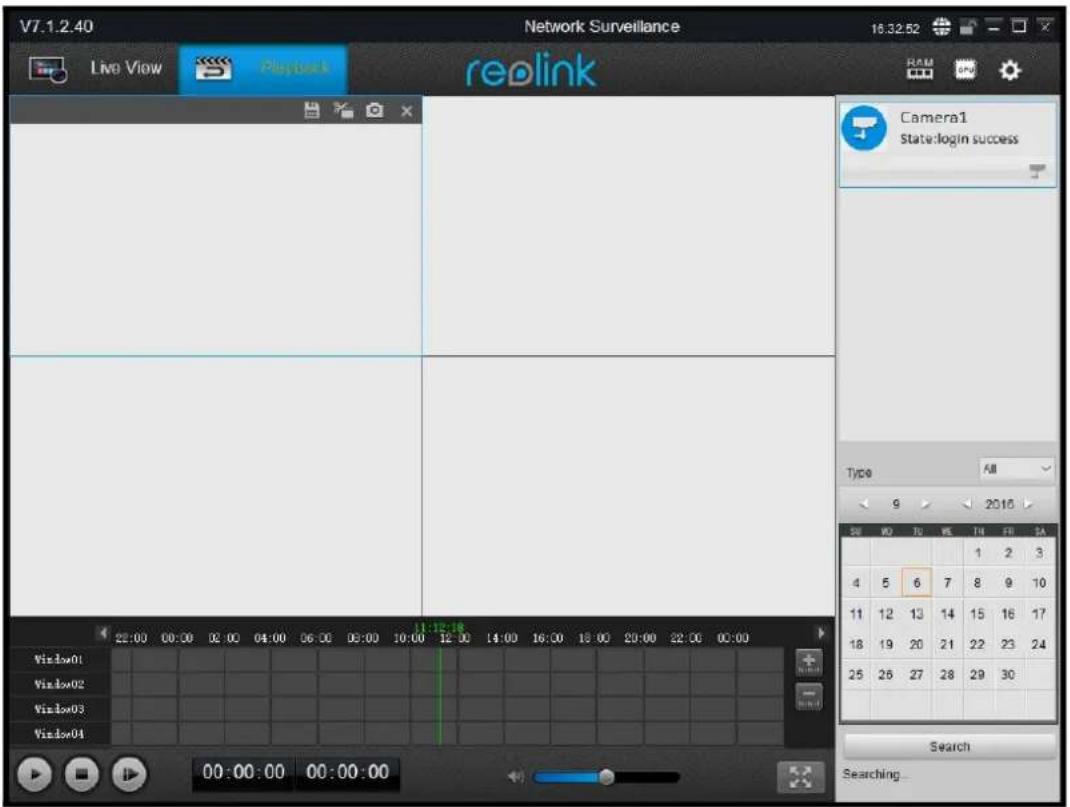1070x807 pixels.
Task: Go to the next month
Action: (x=925, y=504)
